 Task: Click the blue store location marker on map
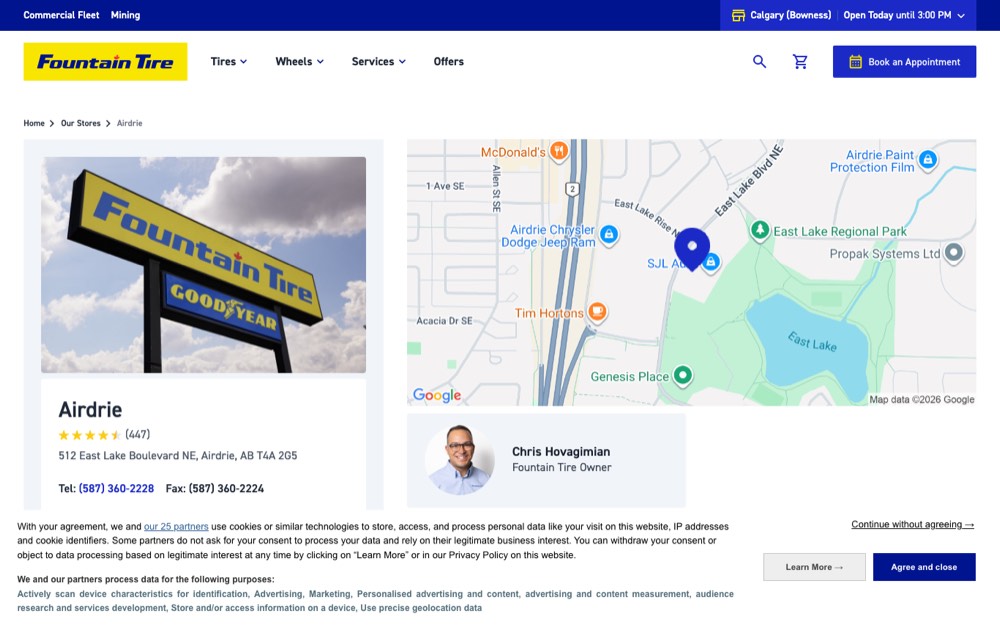click(x=692, y=248)
